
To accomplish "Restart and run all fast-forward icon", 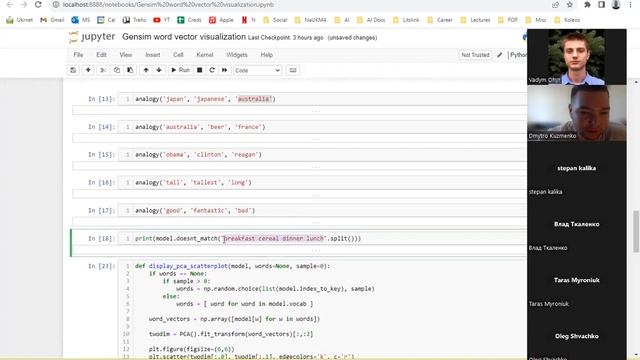I will pos(224,70).
